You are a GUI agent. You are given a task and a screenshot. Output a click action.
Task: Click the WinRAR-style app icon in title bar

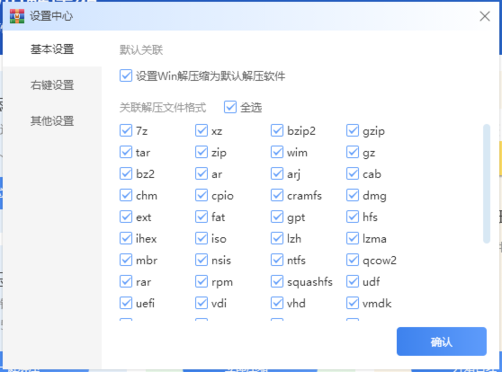pos(17,16)
